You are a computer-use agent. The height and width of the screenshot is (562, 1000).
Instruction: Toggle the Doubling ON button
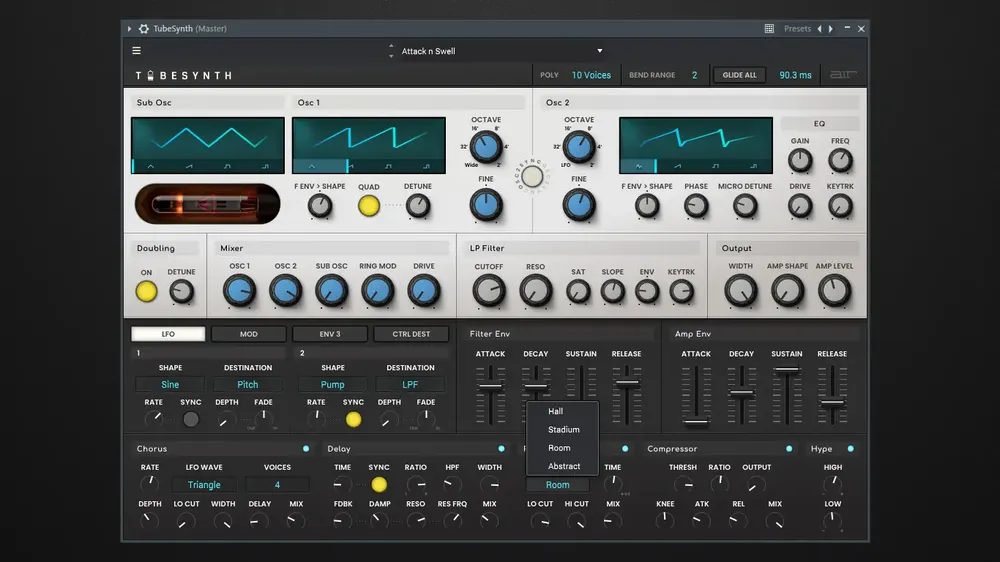click(x=146, y=292)
